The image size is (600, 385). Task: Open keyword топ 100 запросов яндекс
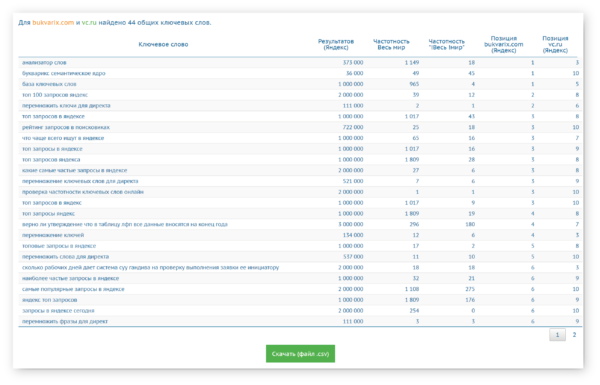55,95
